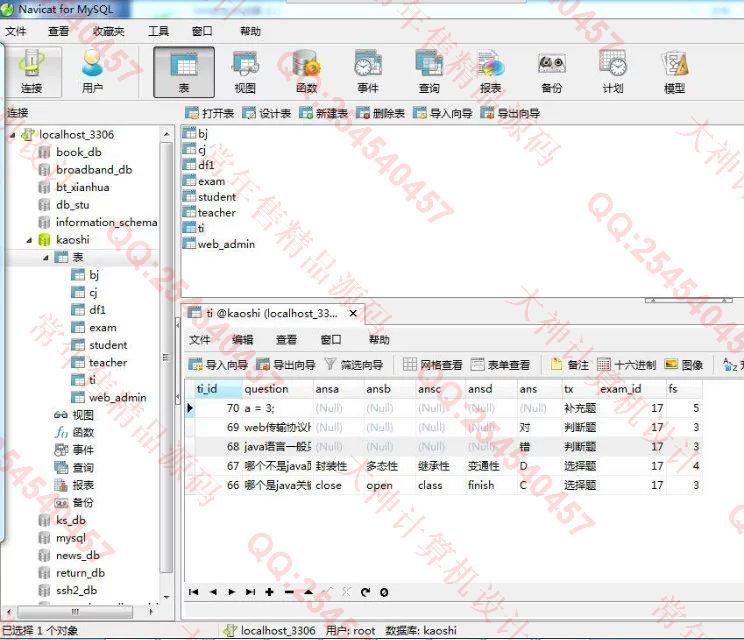
Task: Open the Query (查询) toolbar icon
Action: coord(429,72)
